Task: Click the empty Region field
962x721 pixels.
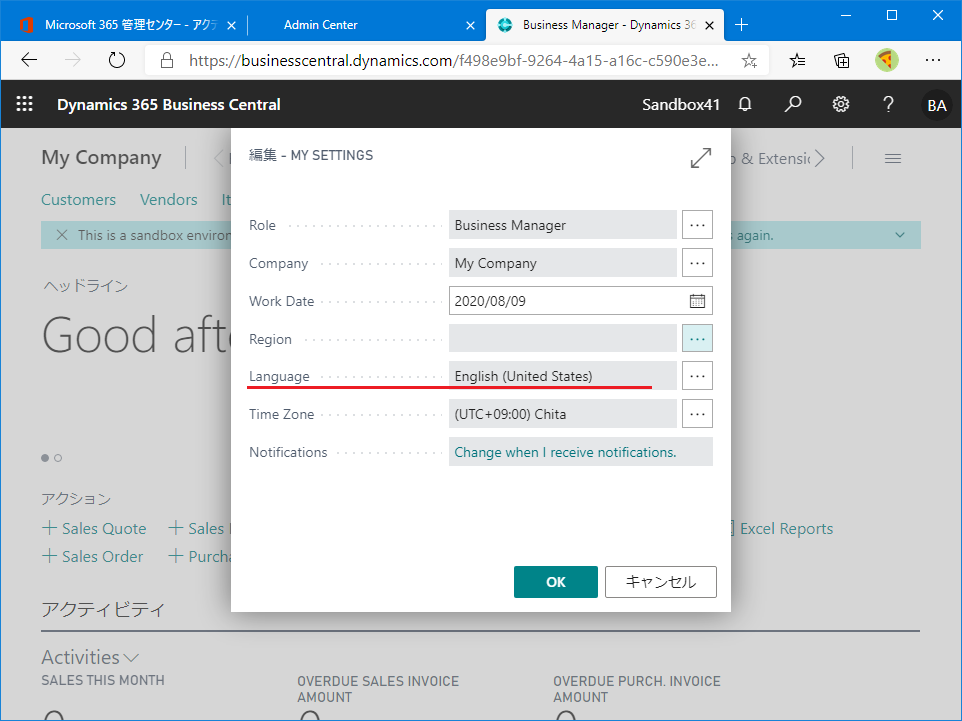Action: click(563, 338)
